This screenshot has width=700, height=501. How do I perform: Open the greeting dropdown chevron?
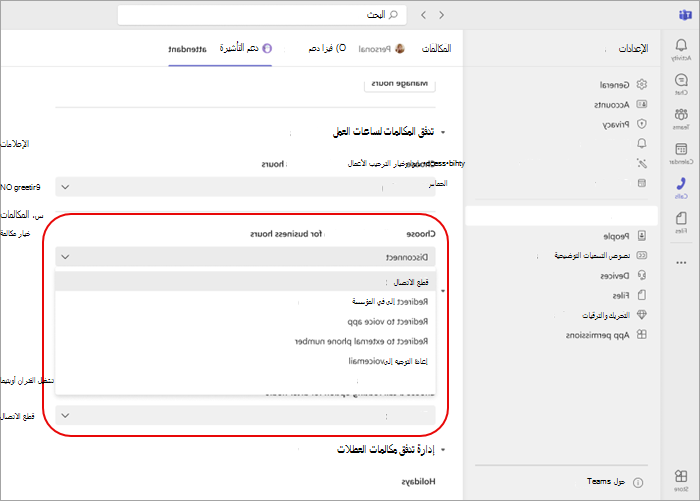click(x=65, y=187)
